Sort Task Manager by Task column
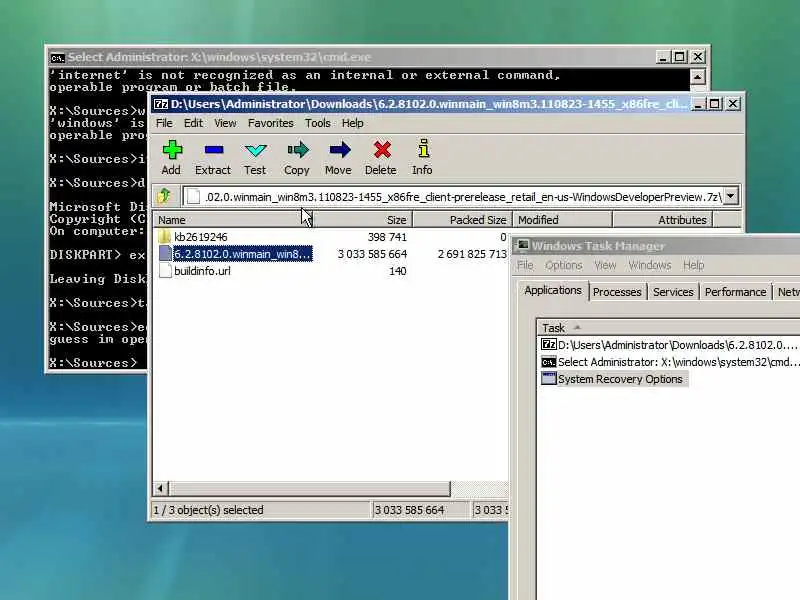This screenshot has height=600, width=800. pos(668,328)
